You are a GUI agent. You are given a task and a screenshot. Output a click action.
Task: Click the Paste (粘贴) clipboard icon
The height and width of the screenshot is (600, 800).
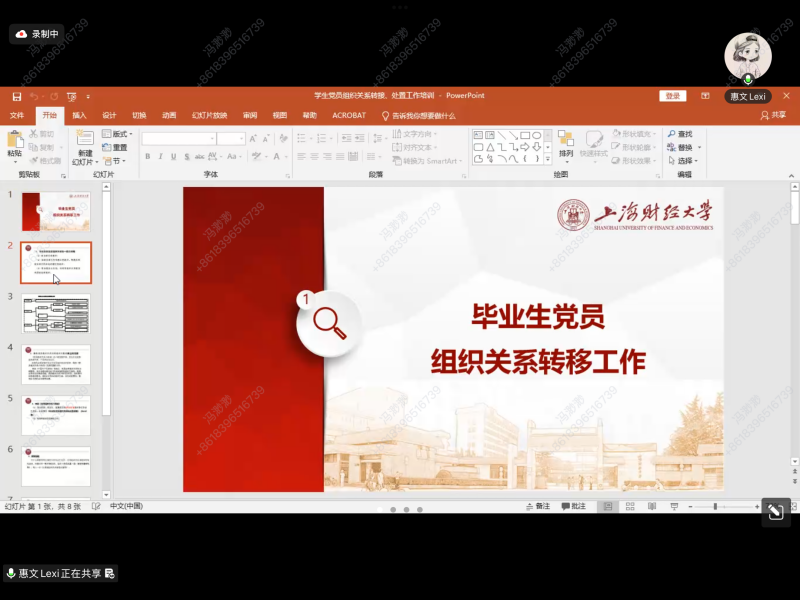point(15,140)
